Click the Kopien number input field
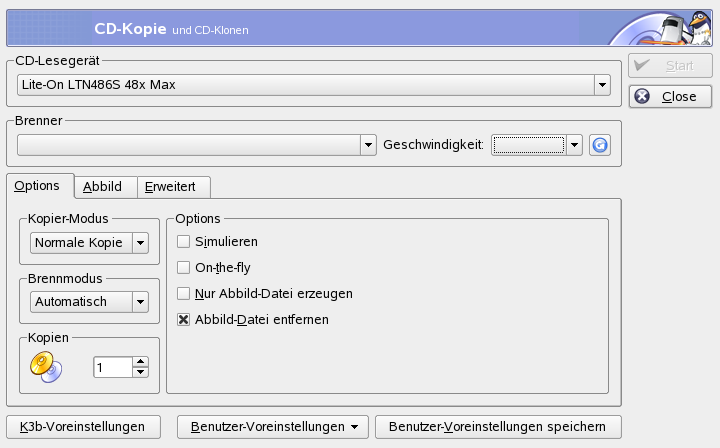The width and height of the screenshot is (720, 448). coord(112,367)
